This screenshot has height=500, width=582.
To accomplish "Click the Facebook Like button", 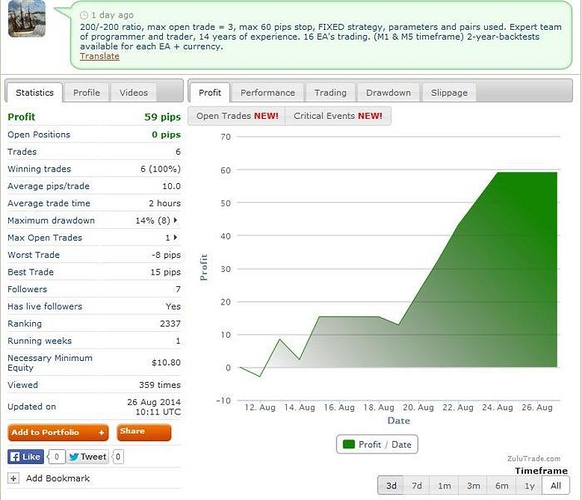I will 26,457.
